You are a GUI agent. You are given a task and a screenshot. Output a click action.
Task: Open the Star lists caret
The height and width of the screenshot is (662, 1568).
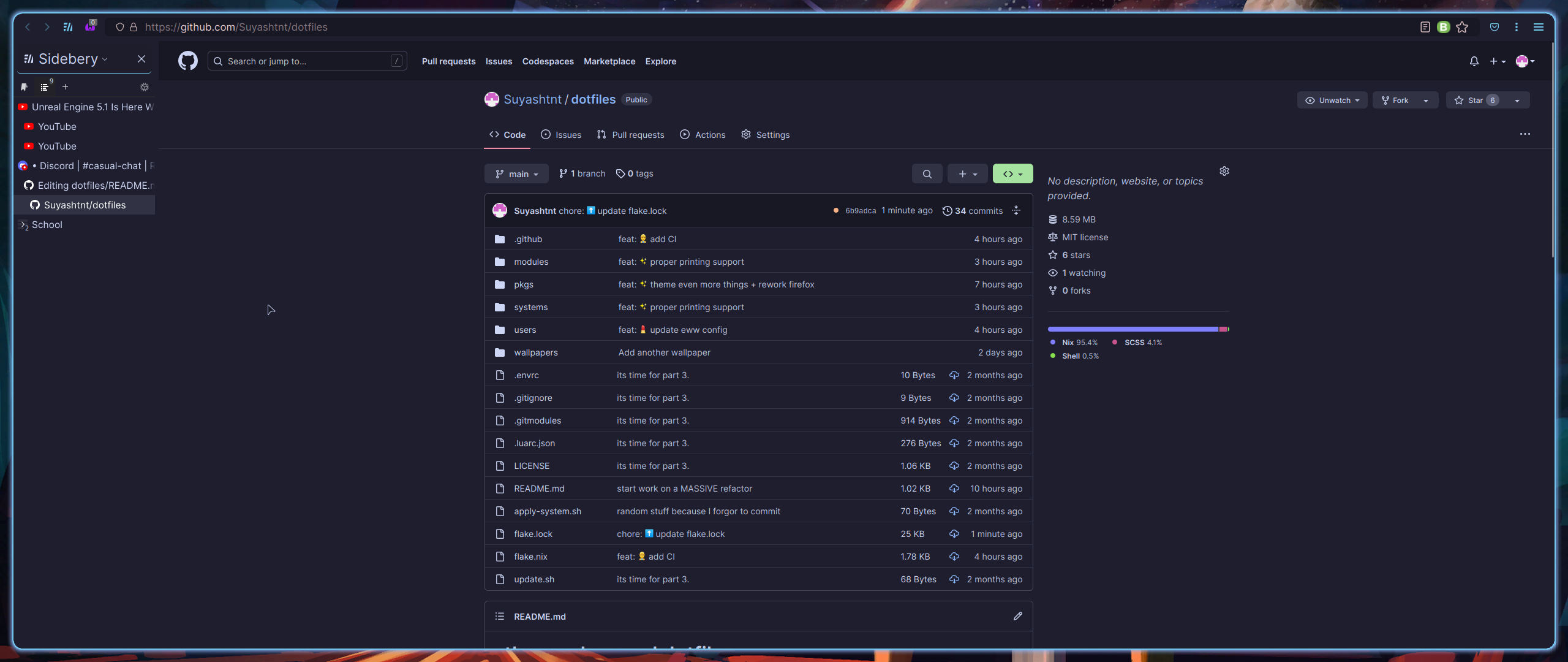1517,100
